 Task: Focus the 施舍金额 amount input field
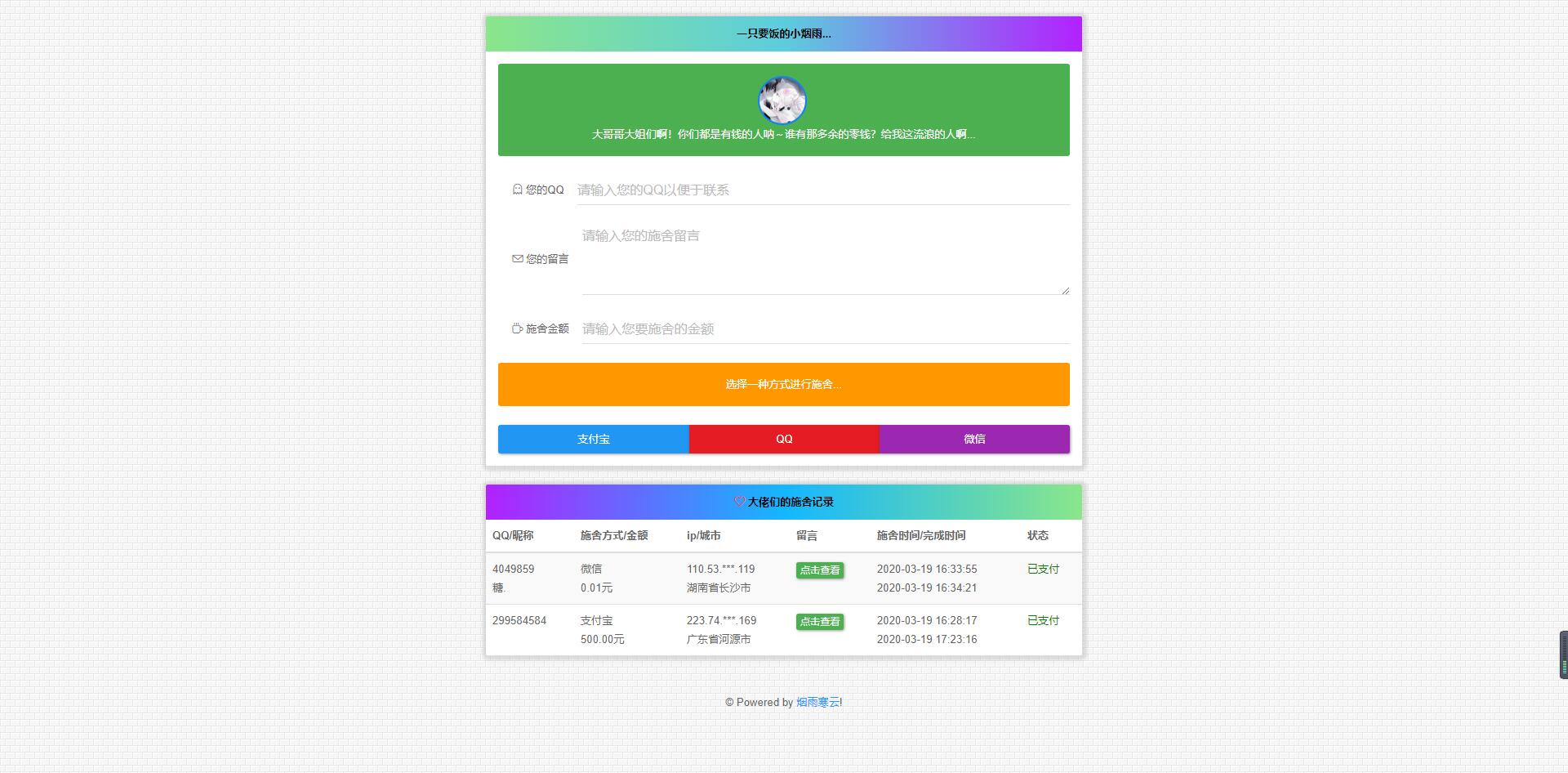(825, 329)
